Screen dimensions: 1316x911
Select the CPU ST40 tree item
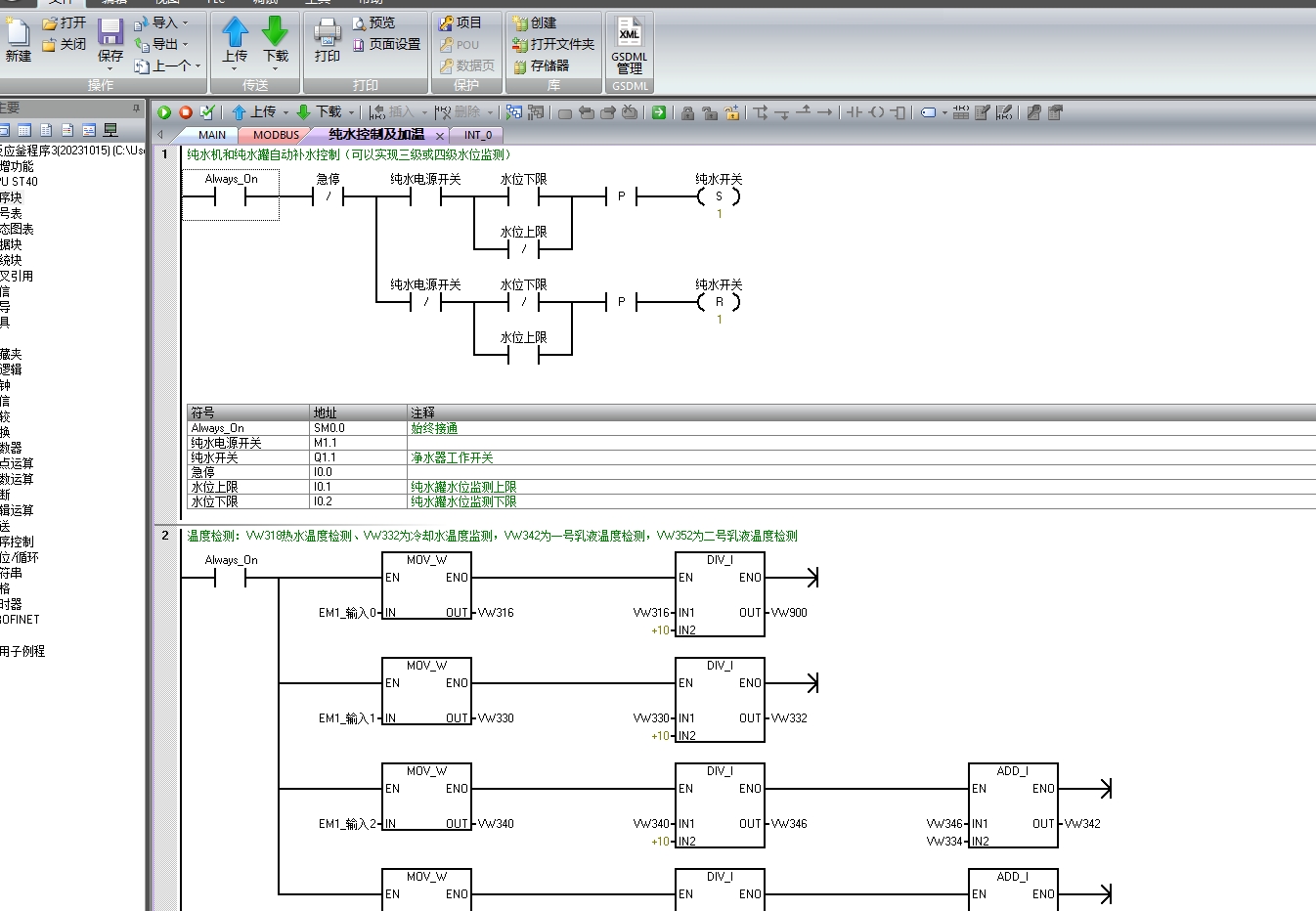pos(19,182)
